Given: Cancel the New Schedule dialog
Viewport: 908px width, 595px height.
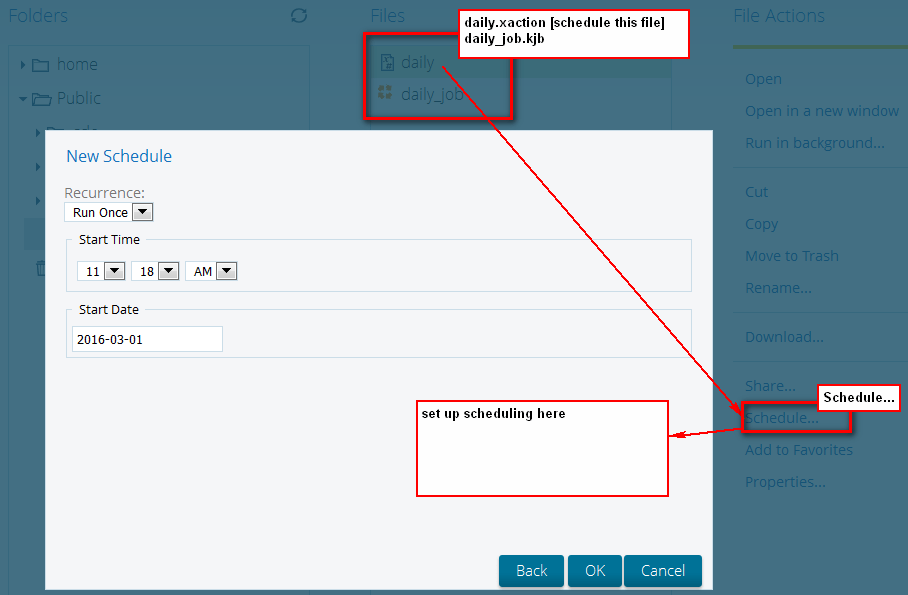Looking at the screenshot, I should [662, 570].
